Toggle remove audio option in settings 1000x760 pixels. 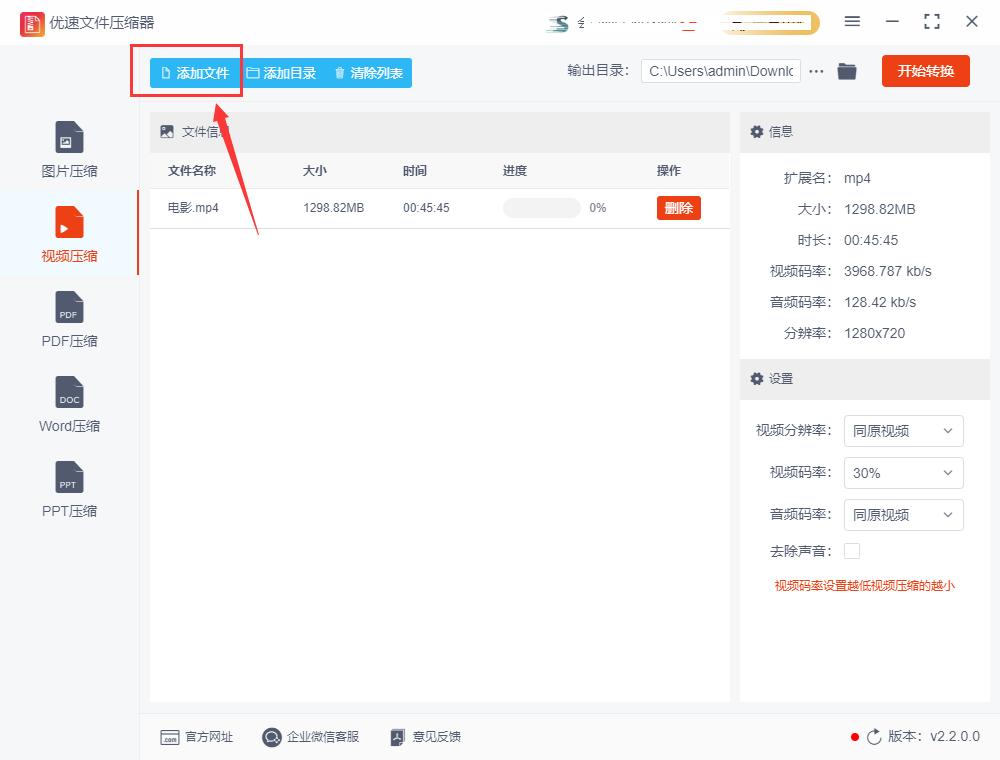[x=852, y=550]
